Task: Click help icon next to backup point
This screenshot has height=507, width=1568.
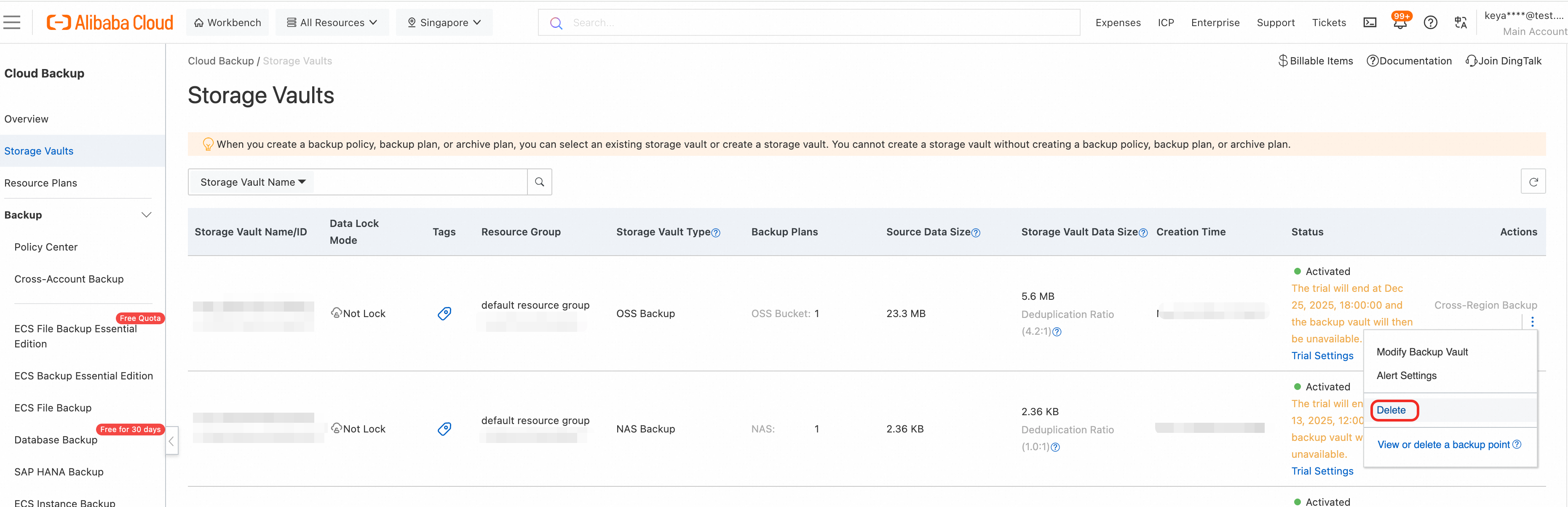Action: [x=1517, y=445]
